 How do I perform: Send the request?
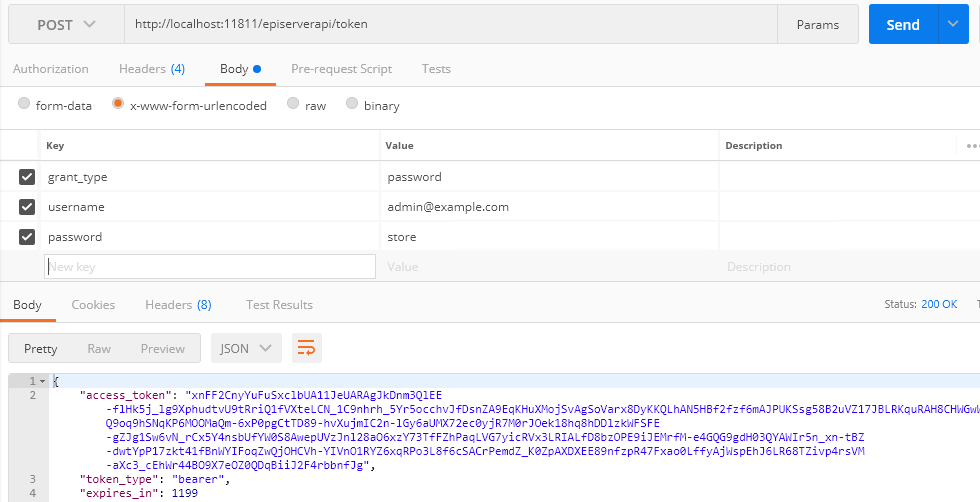point(903,25)
